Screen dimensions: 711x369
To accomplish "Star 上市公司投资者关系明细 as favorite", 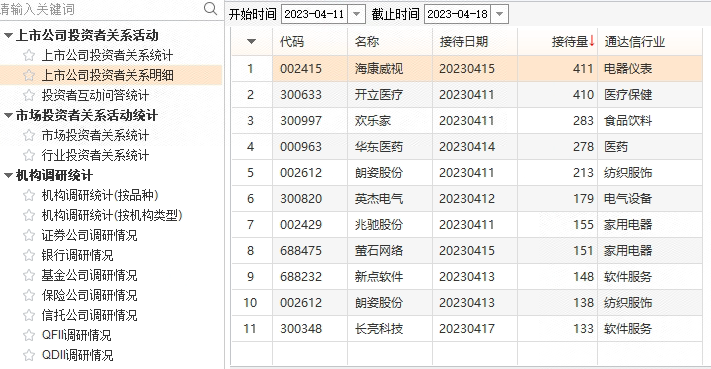I will 29,75.
